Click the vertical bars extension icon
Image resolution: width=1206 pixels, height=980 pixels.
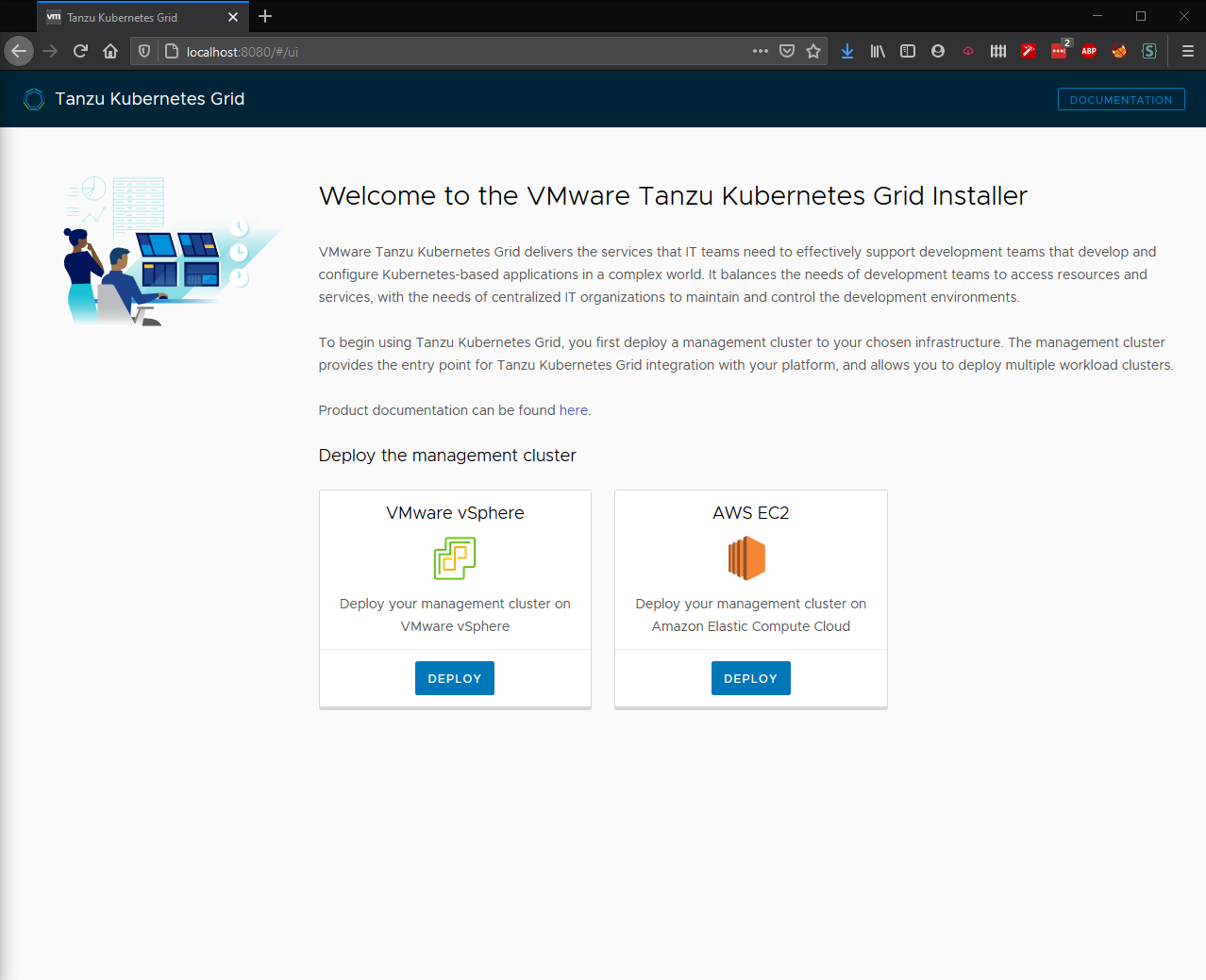tap(998, 51)
